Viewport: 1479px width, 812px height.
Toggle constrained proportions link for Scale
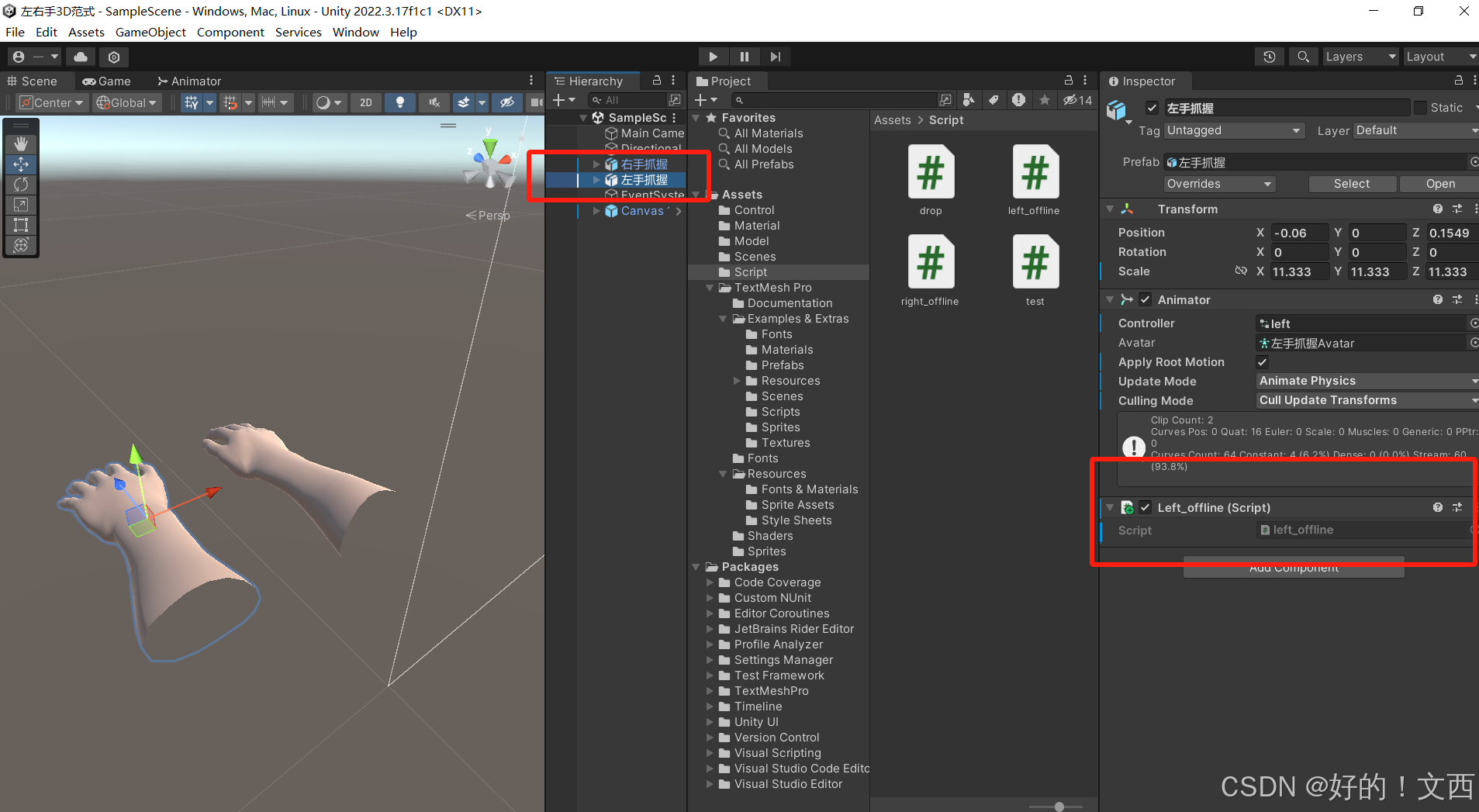click(x=1241, y=271)
